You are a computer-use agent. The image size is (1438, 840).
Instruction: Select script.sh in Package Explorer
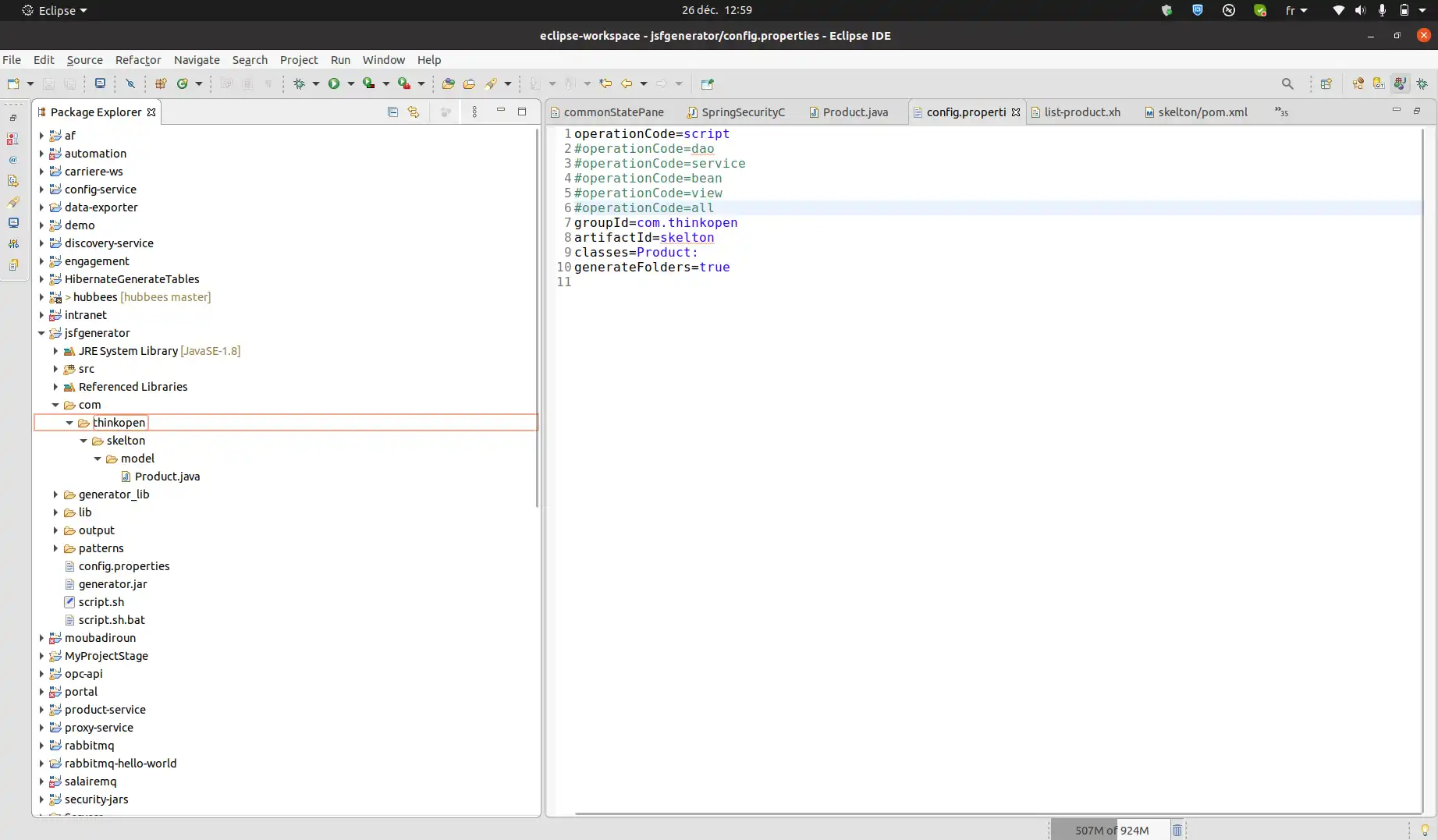(101, 602)
